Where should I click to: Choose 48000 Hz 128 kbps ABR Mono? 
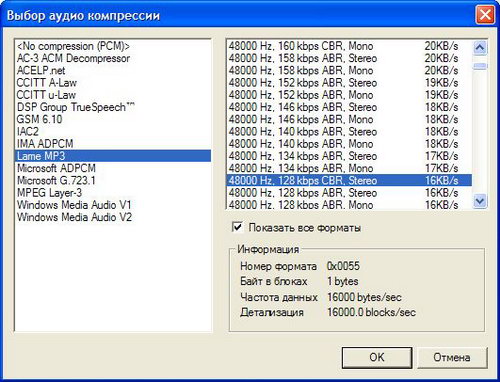pos(349,204)
